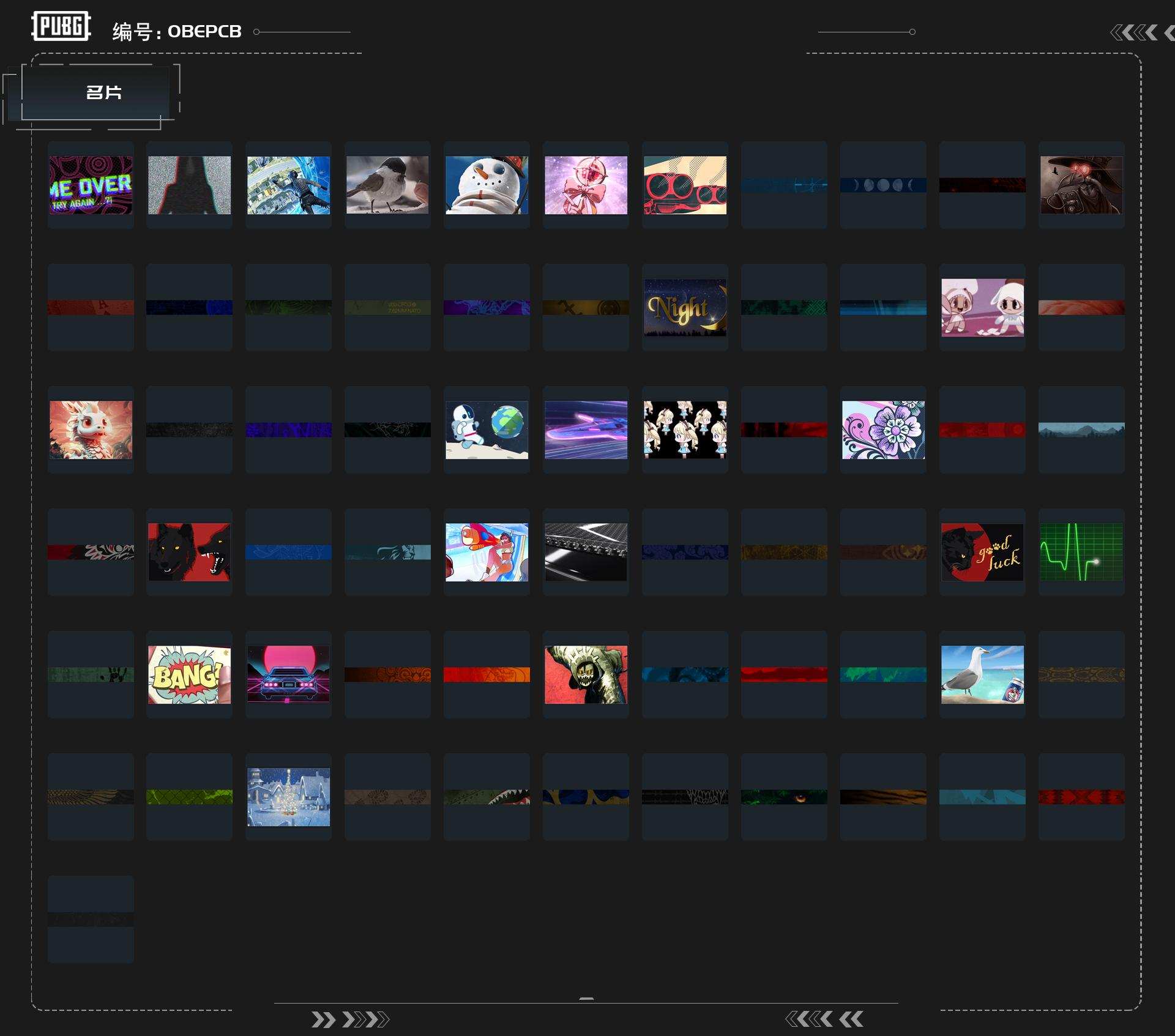Select the good luck panther nameplate
This screenshot has width=1175, height=1036.
coord(982,552)
